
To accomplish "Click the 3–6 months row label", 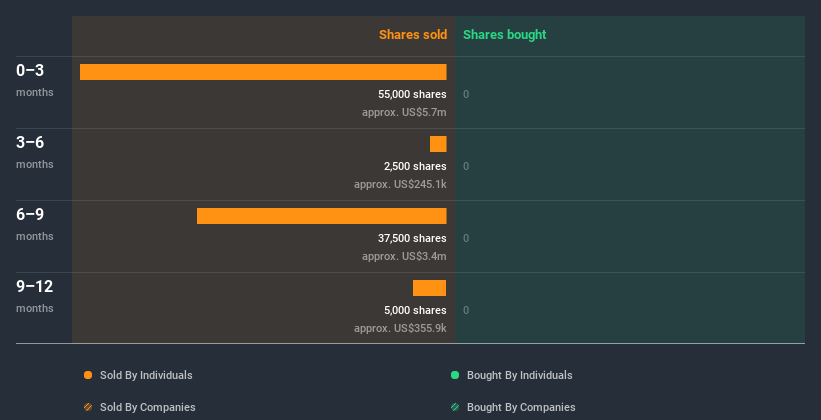I will (x=35, y=152).
